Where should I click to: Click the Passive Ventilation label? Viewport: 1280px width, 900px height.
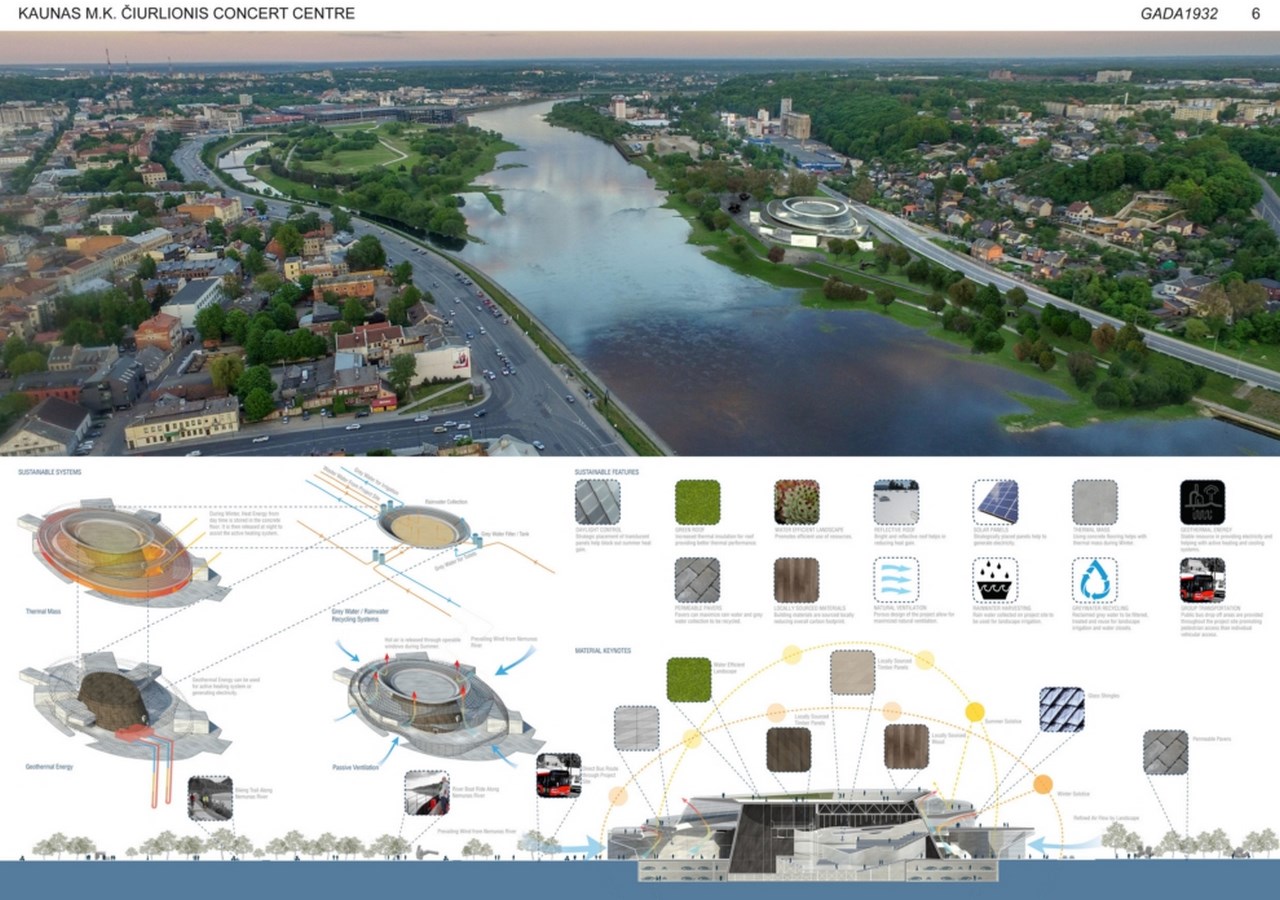(x=355, y=767)
